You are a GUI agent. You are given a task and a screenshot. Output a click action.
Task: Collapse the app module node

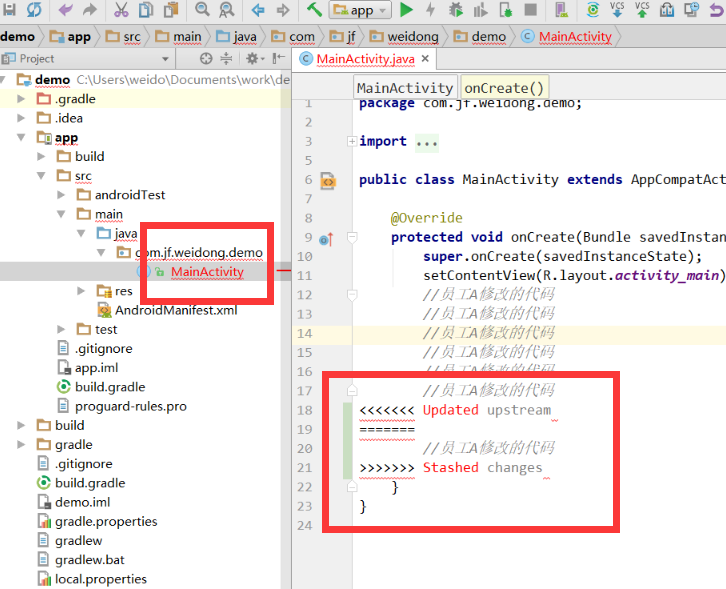(21, 138)
